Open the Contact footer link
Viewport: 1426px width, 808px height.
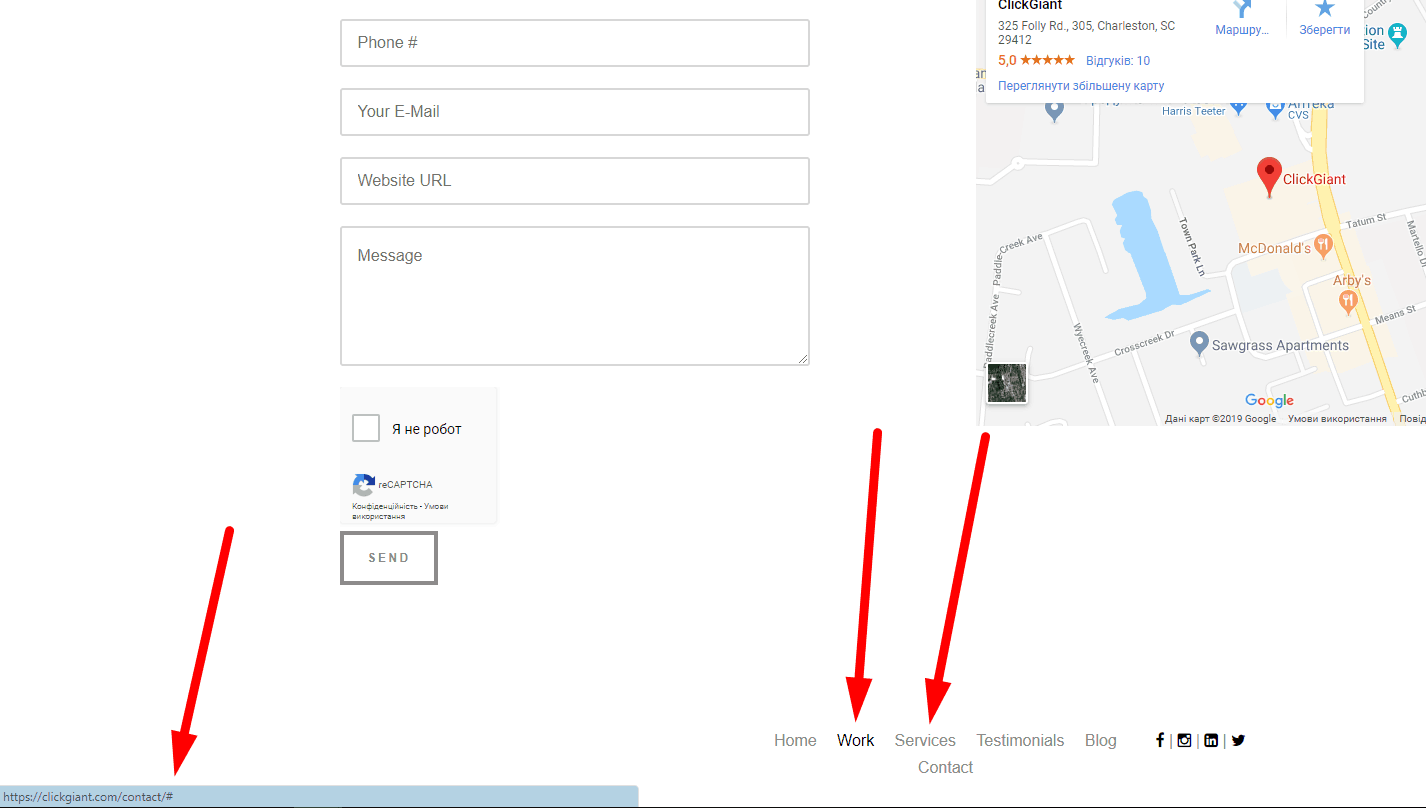pos(945,767)
